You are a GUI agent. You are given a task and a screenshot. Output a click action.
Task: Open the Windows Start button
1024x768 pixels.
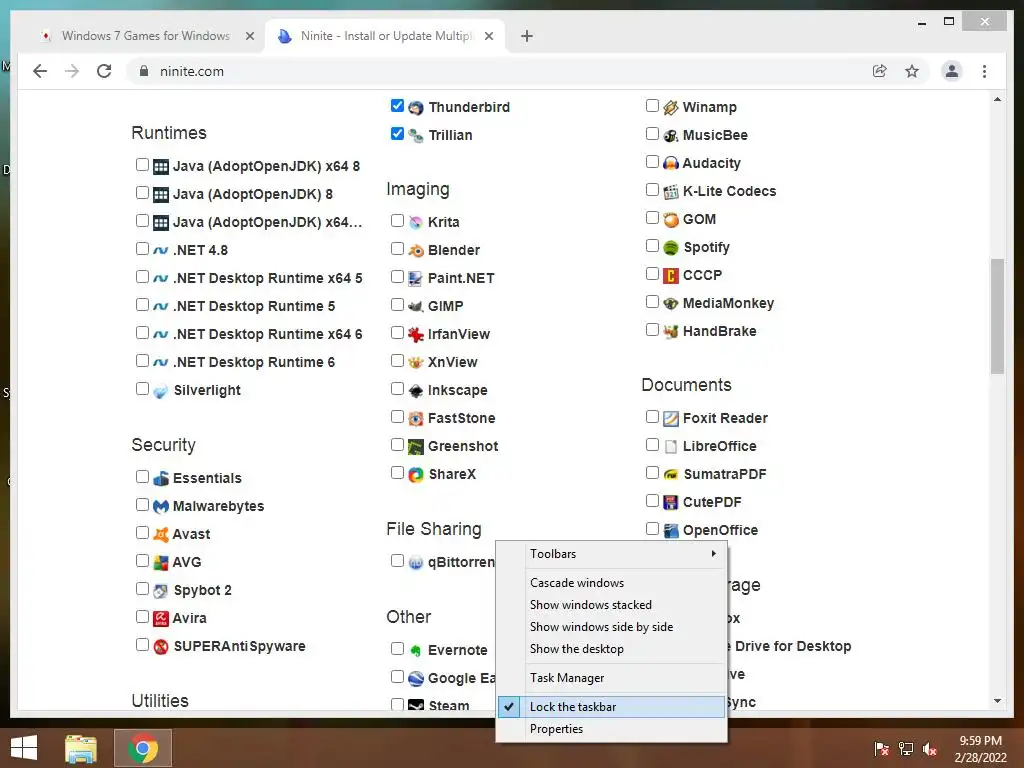tap(24, 748)
